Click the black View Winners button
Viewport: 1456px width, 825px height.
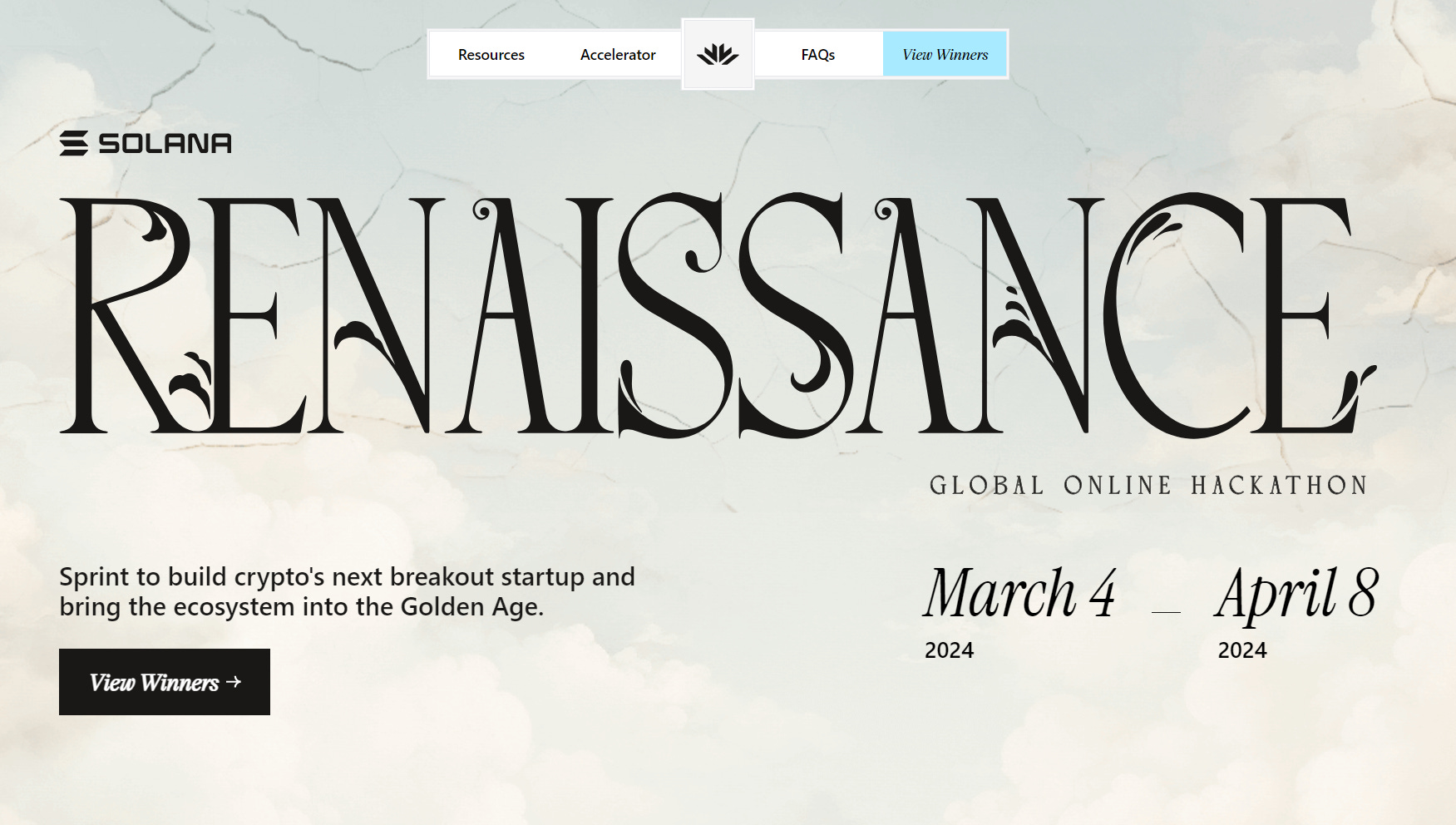[165, 682]
